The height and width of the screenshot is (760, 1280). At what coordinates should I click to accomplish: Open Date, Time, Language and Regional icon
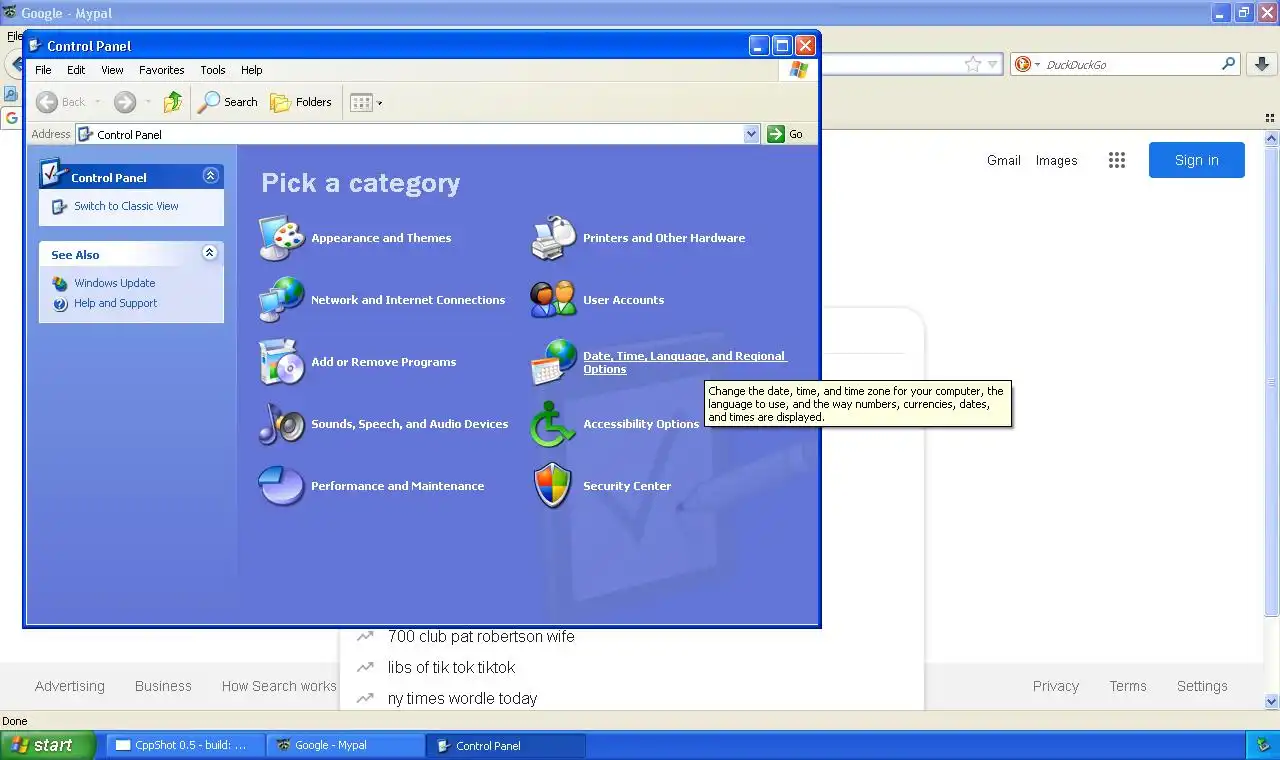tap(553, 362)
